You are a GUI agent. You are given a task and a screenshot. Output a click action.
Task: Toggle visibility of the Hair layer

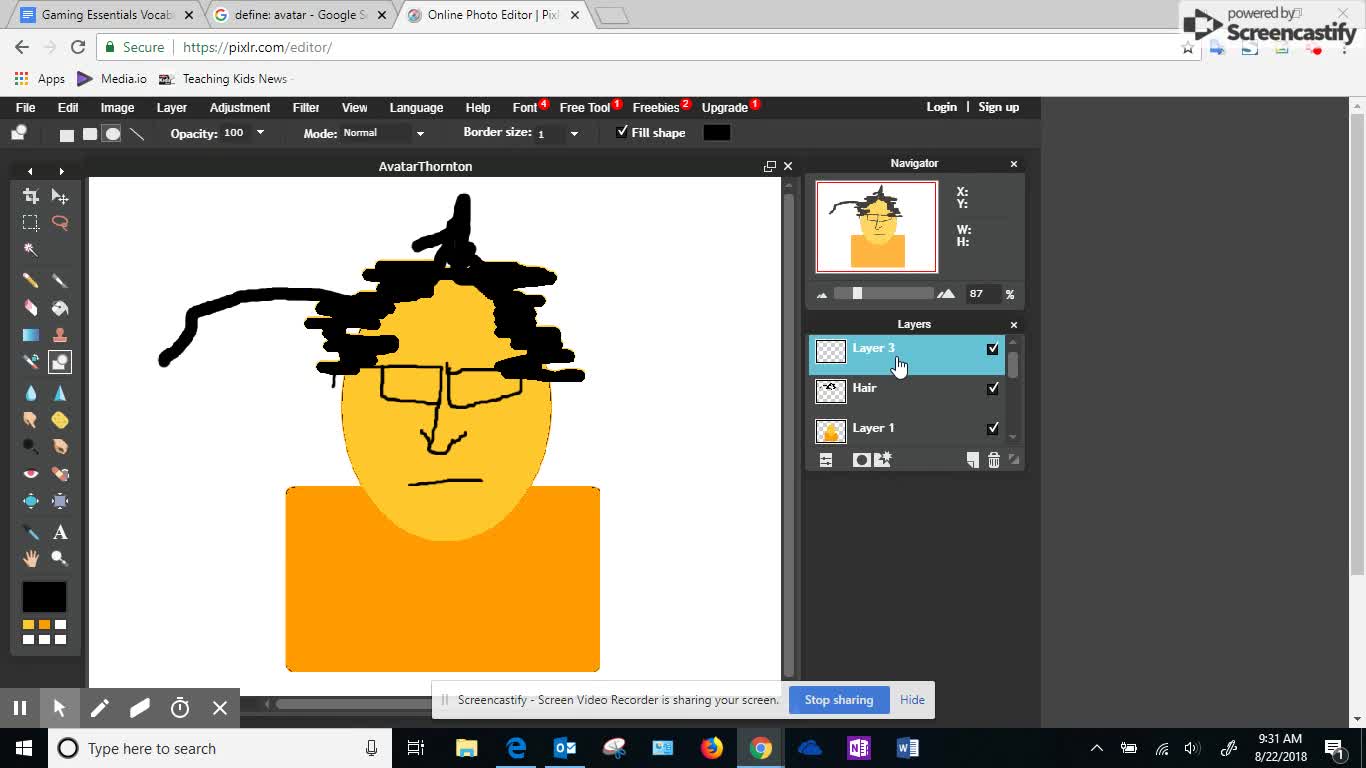[x=992, y=388]
